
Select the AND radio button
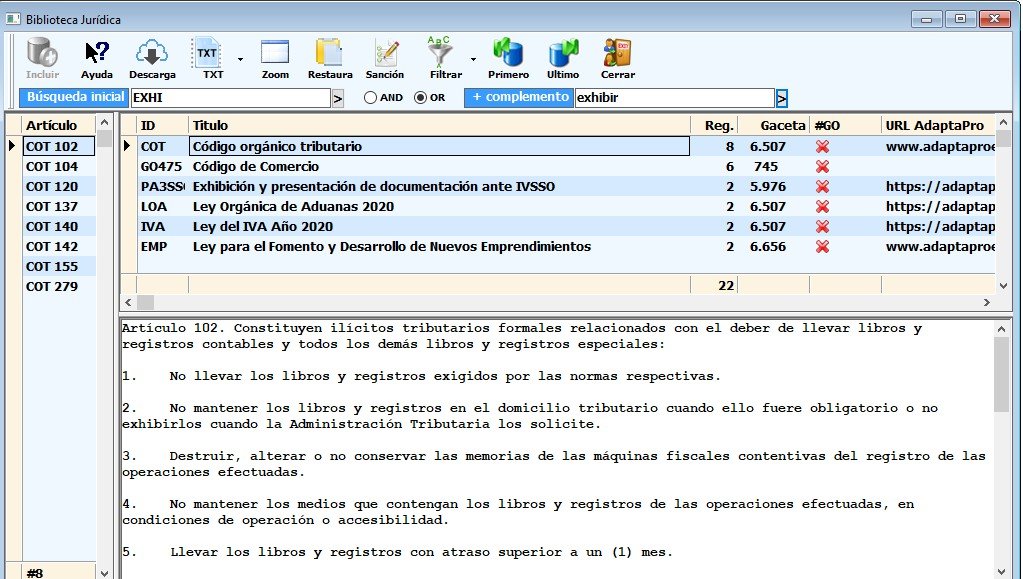click(370, 98)
